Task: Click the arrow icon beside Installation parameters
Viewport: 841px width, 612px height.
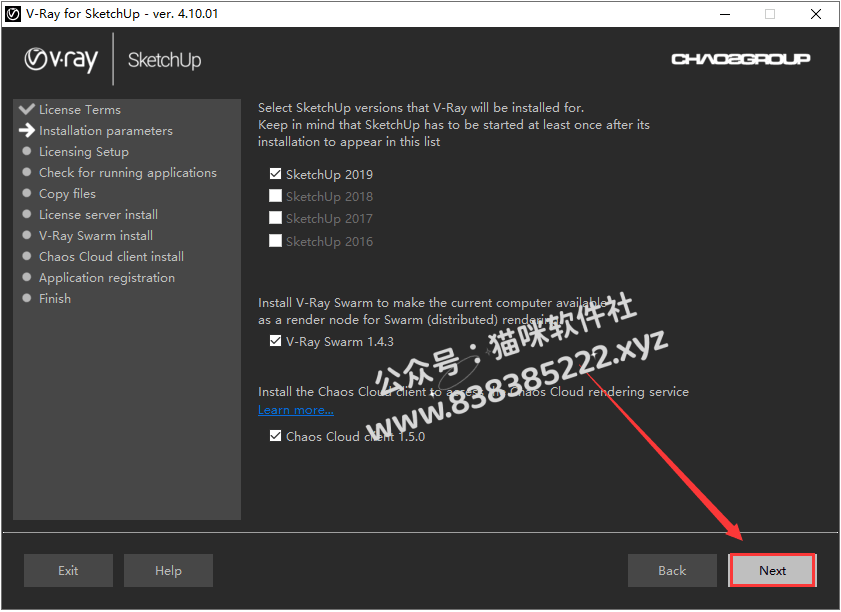Action: point(27,130)
